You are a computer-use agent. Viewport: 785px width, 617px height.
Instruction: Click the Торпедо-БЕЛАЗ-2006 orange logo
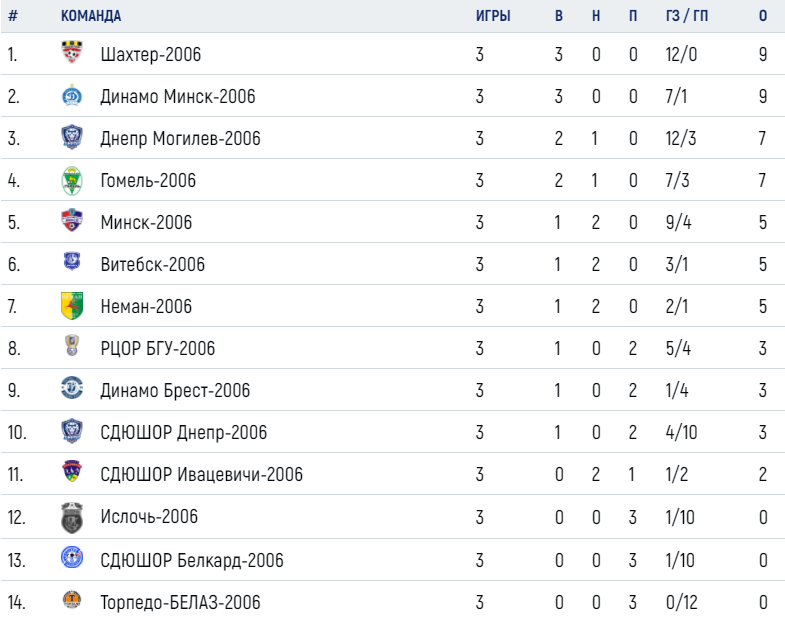coord(72,599)
